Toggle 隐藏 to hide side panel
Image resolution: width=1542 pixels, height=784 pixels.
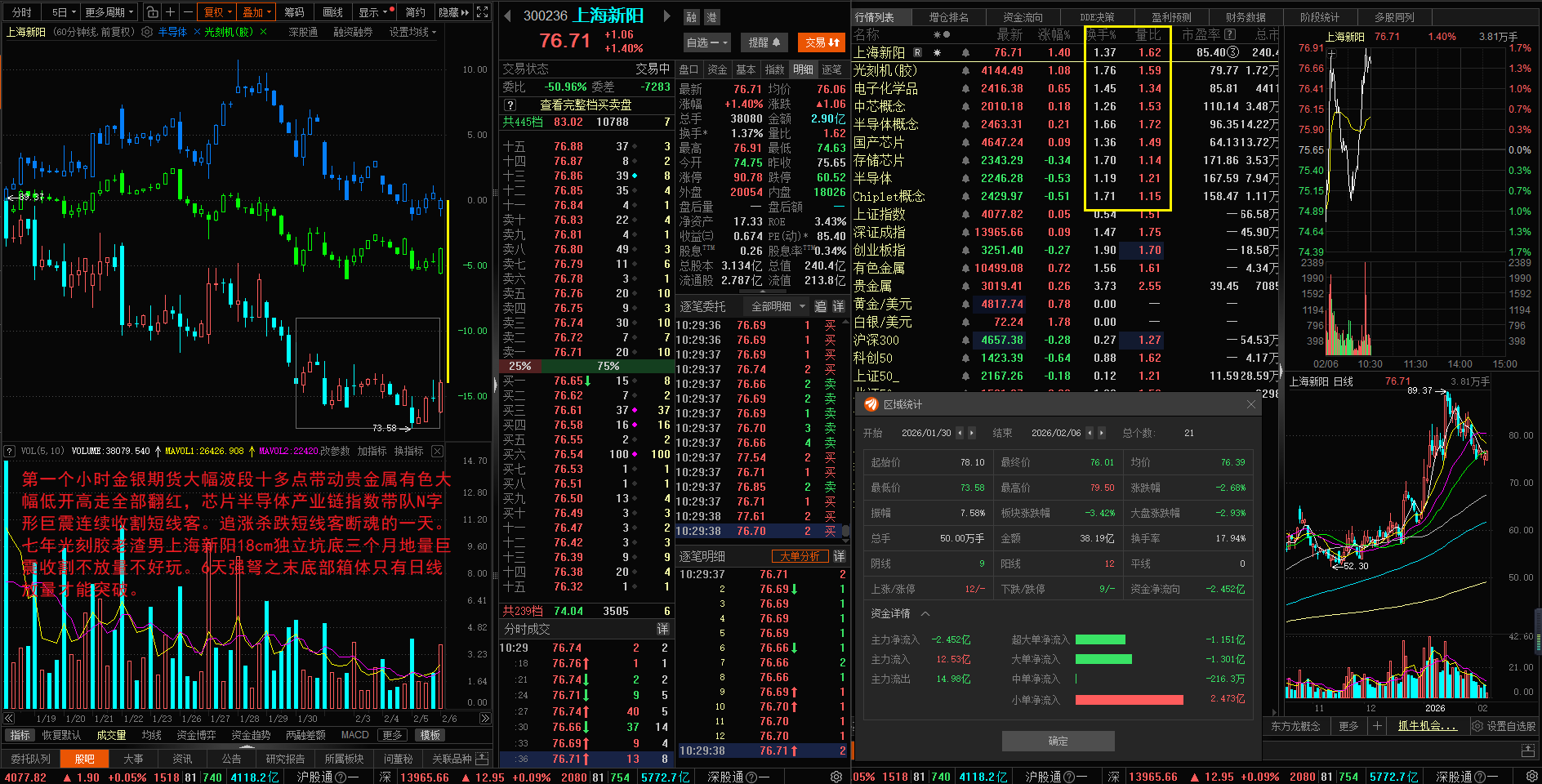coord(453,12)
